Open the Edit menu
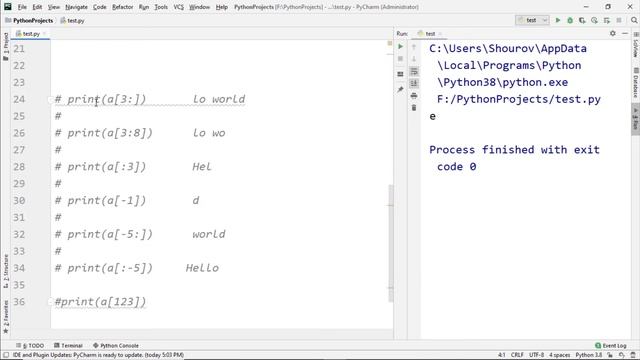This screenshot has height=360, width=640. click(x=37, y=7)
